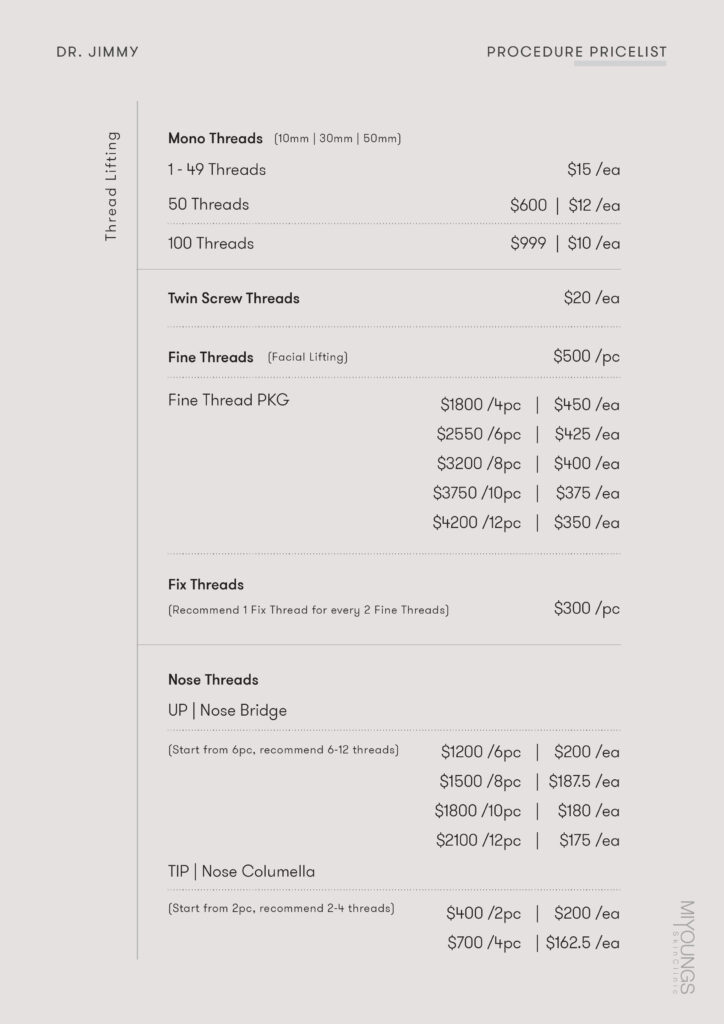724x1024 pixels.
Task: Click the MIYOUNGS logo in the corner
Action: tap(686, 946)
